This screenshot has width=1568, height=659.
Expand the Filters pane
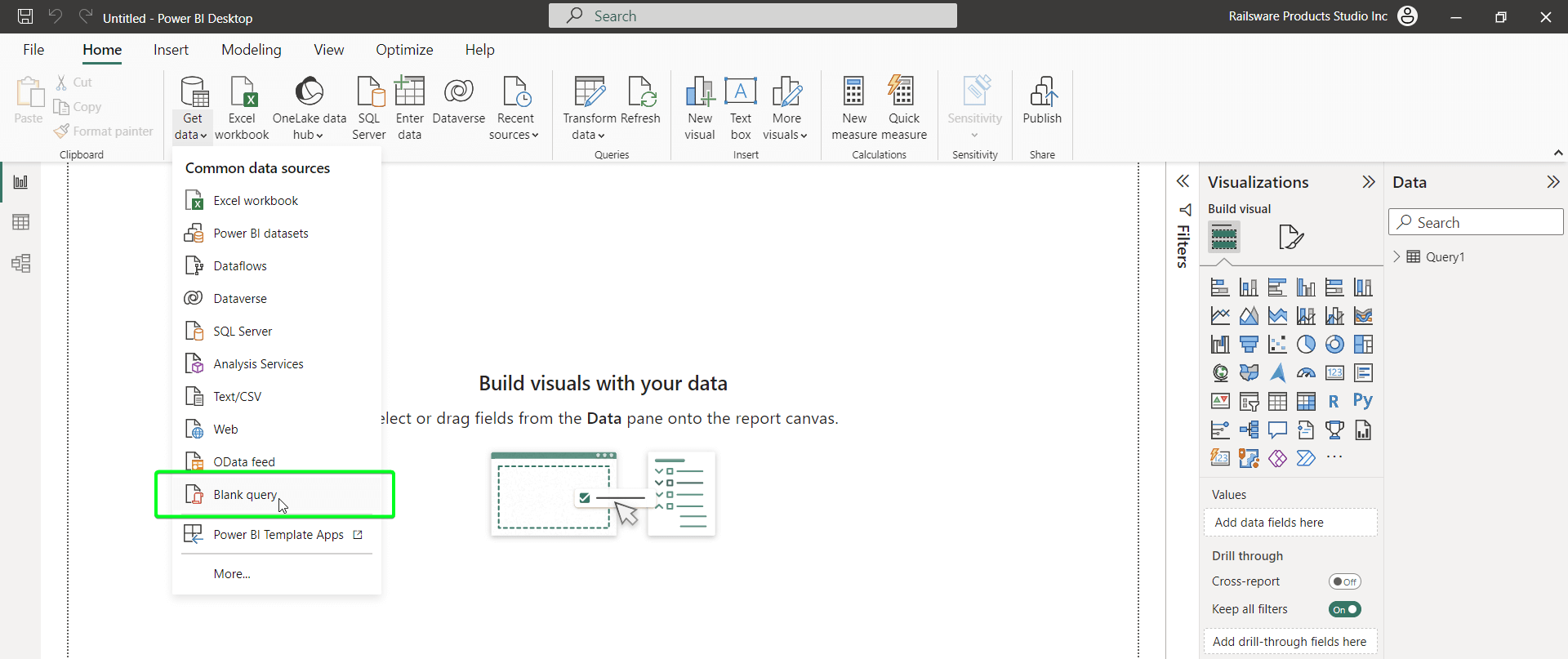(x=1183, y=181)
